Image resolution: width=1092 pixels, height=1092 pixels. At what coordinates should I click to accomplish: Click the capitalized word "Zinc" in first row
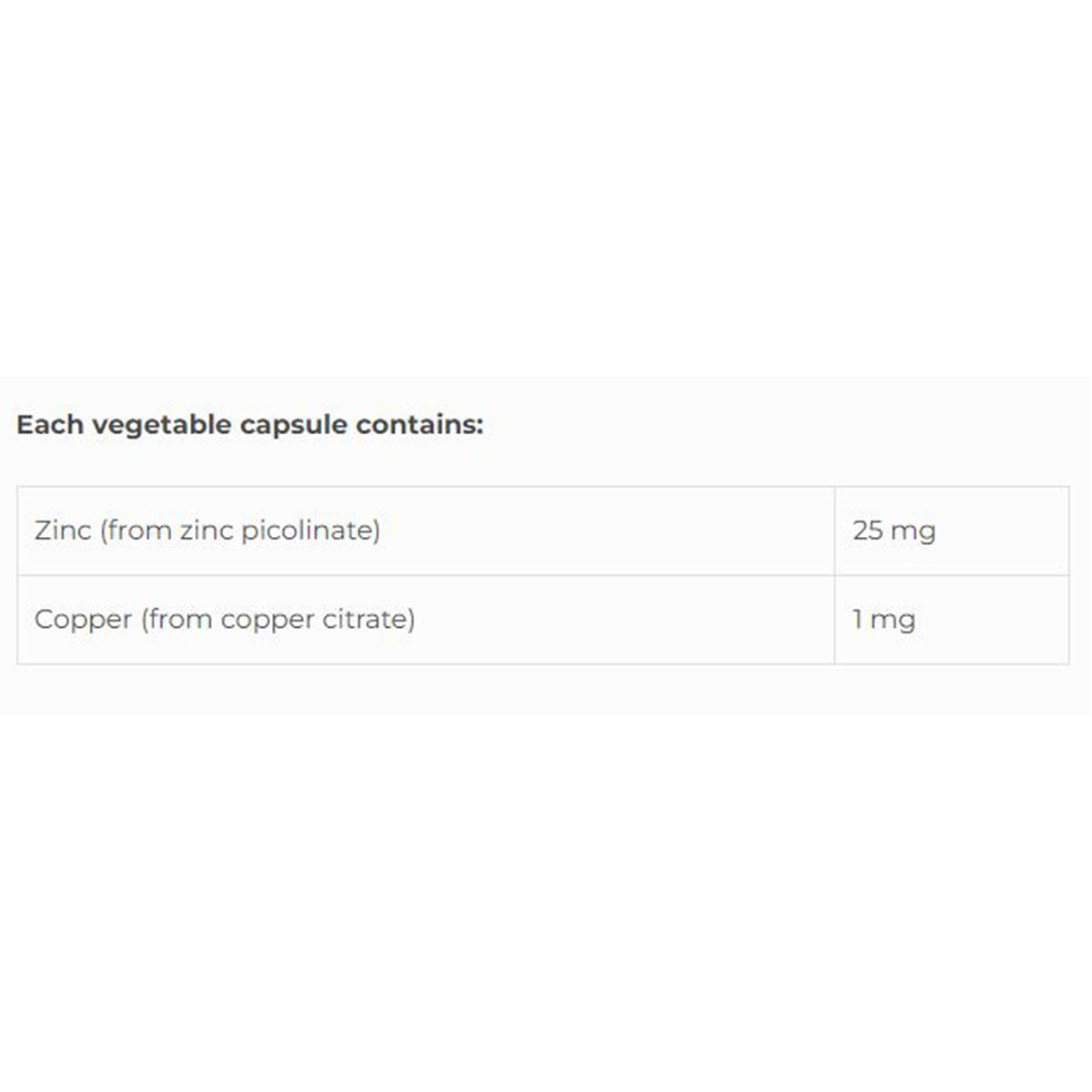point(63,530)
